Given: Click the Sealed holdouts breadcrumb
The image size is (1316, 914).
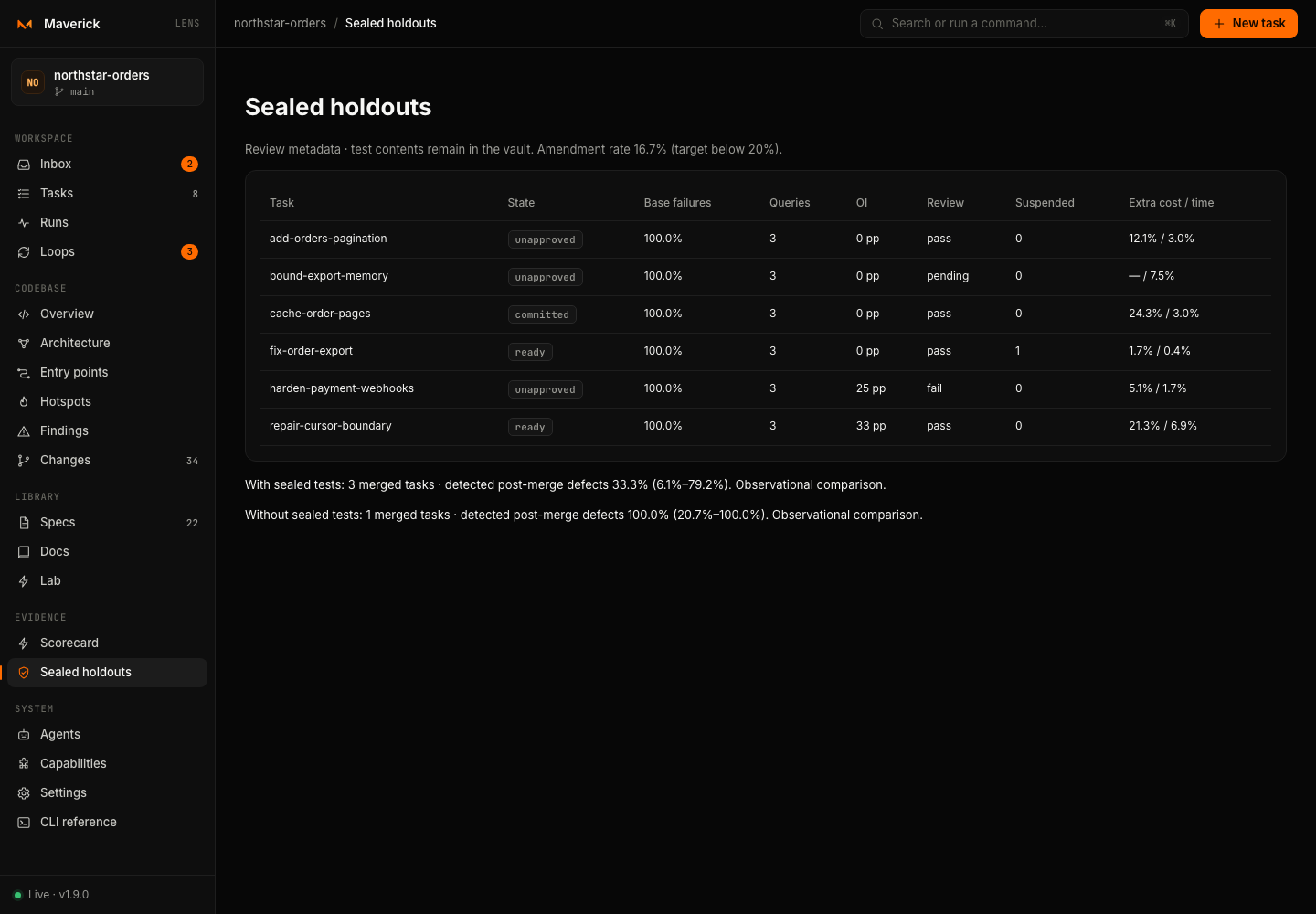Looking at the screenshot, I should [391, 24].
